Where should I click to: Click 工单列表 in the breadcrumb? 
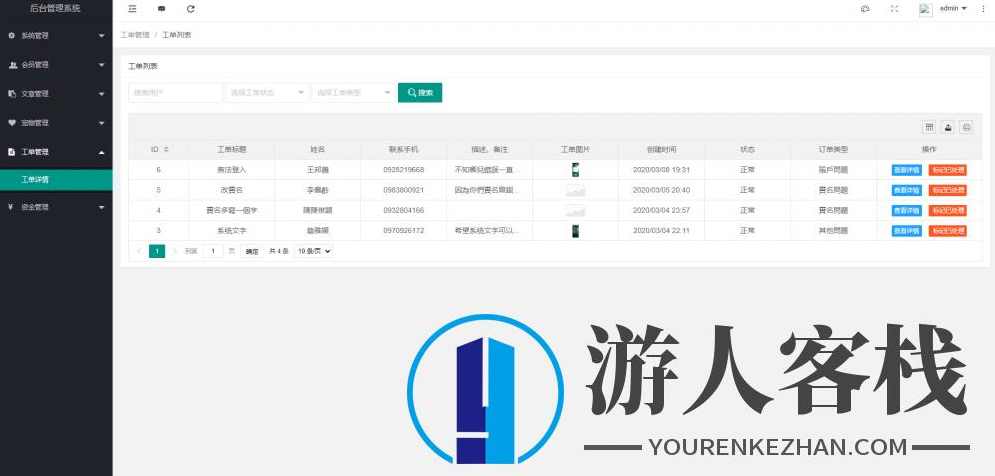point(176,35)
